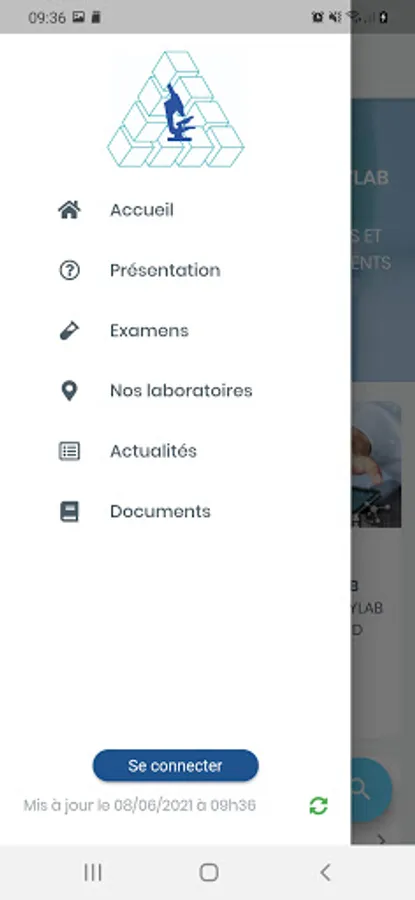Tap the book icon for Documents

(x=69, y=511)
